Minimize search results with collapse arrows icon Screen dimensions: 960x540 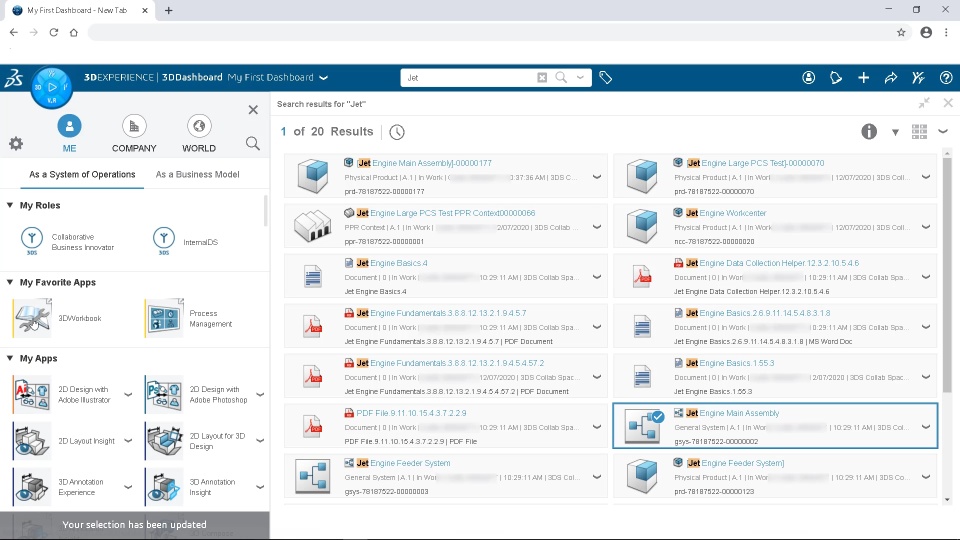[924, 103]
